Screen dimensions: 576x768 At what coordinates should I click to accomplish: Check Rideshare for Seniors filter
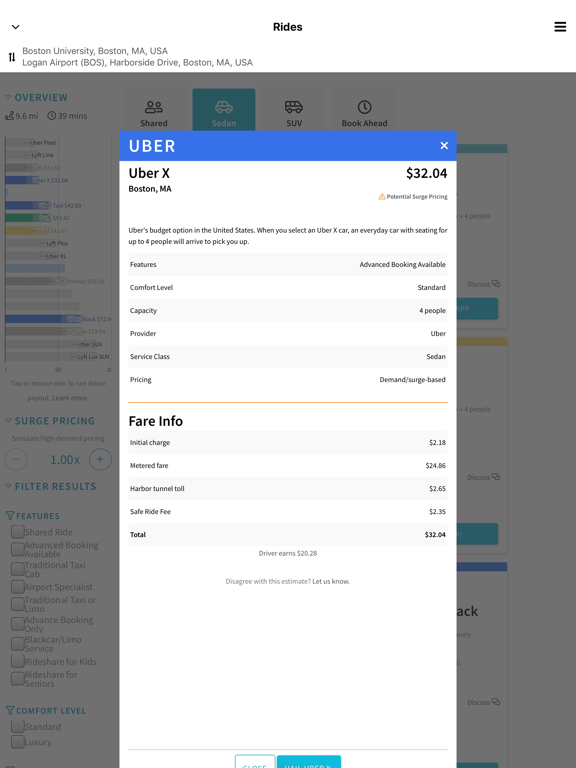click(18, 679)
